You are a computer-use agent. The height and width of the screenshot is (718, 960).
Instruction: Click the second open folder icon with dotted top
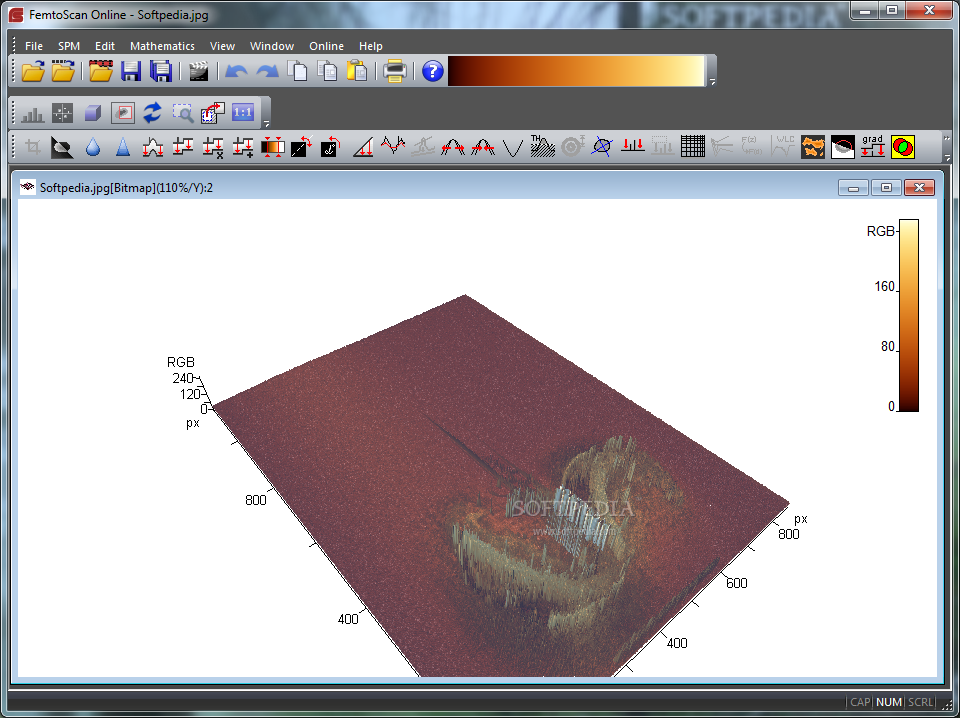click(63, 71)
